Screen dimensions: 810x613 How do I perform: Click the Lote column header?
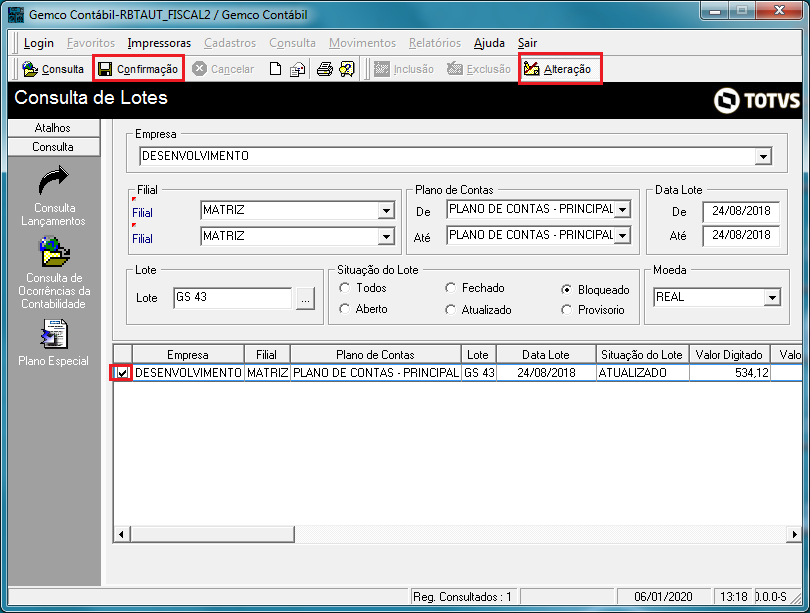(478, 355)
